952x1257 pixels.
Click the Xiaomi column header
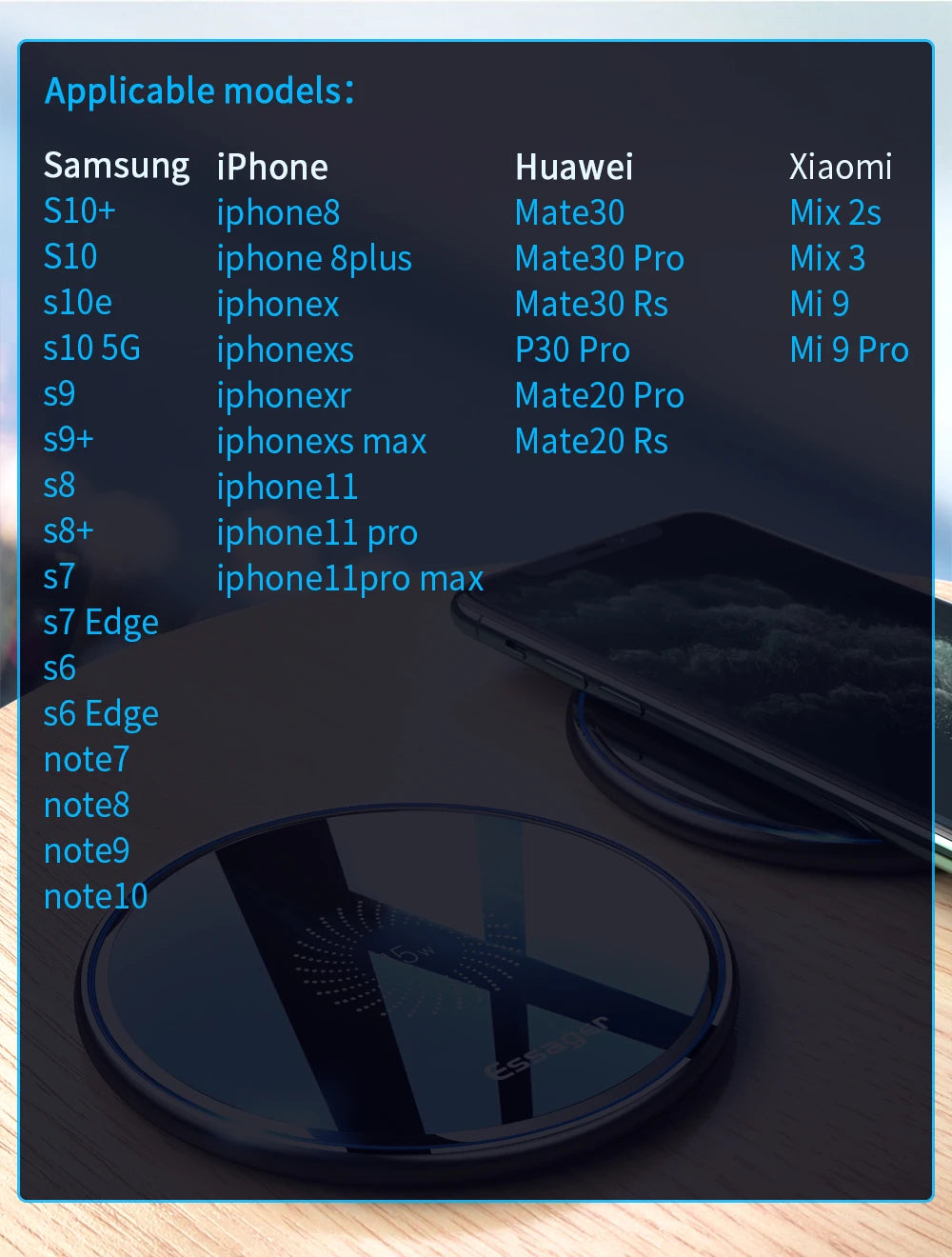pyautogui.click(x=841, y=167)
